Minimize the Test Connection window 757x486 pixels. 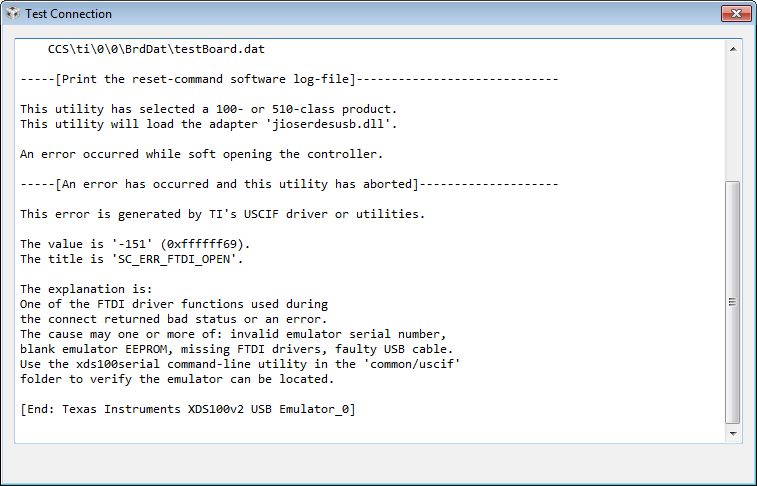(666, 13)
